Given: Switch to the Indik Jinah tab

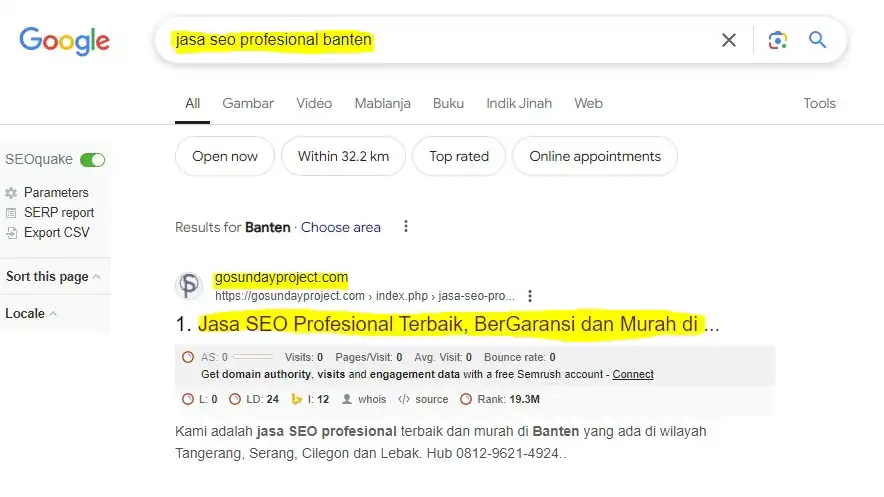Looking at the screenshot, I should 519,104.
